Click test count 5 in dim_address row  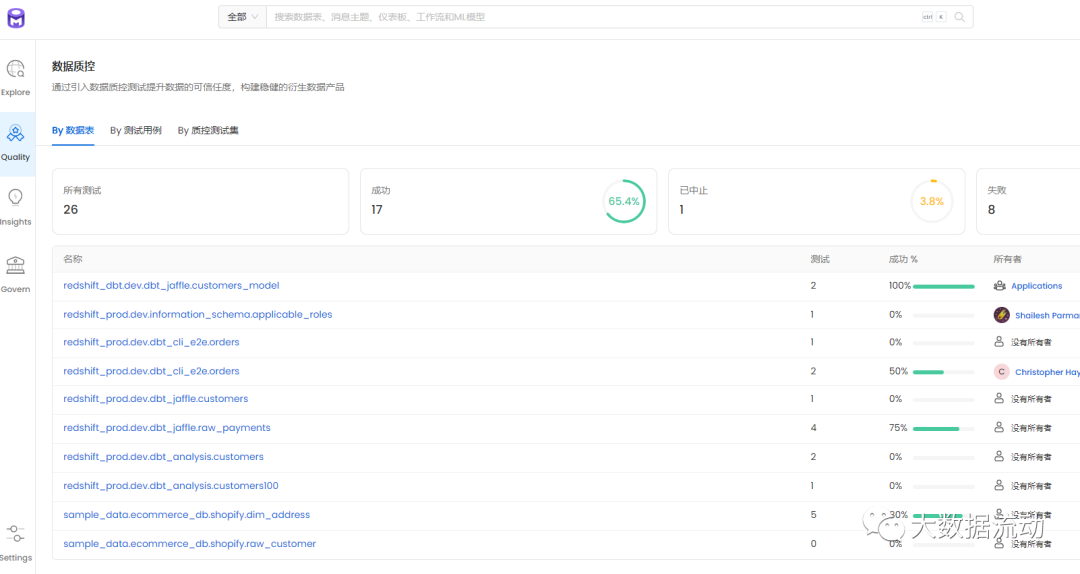pos(813,514)
